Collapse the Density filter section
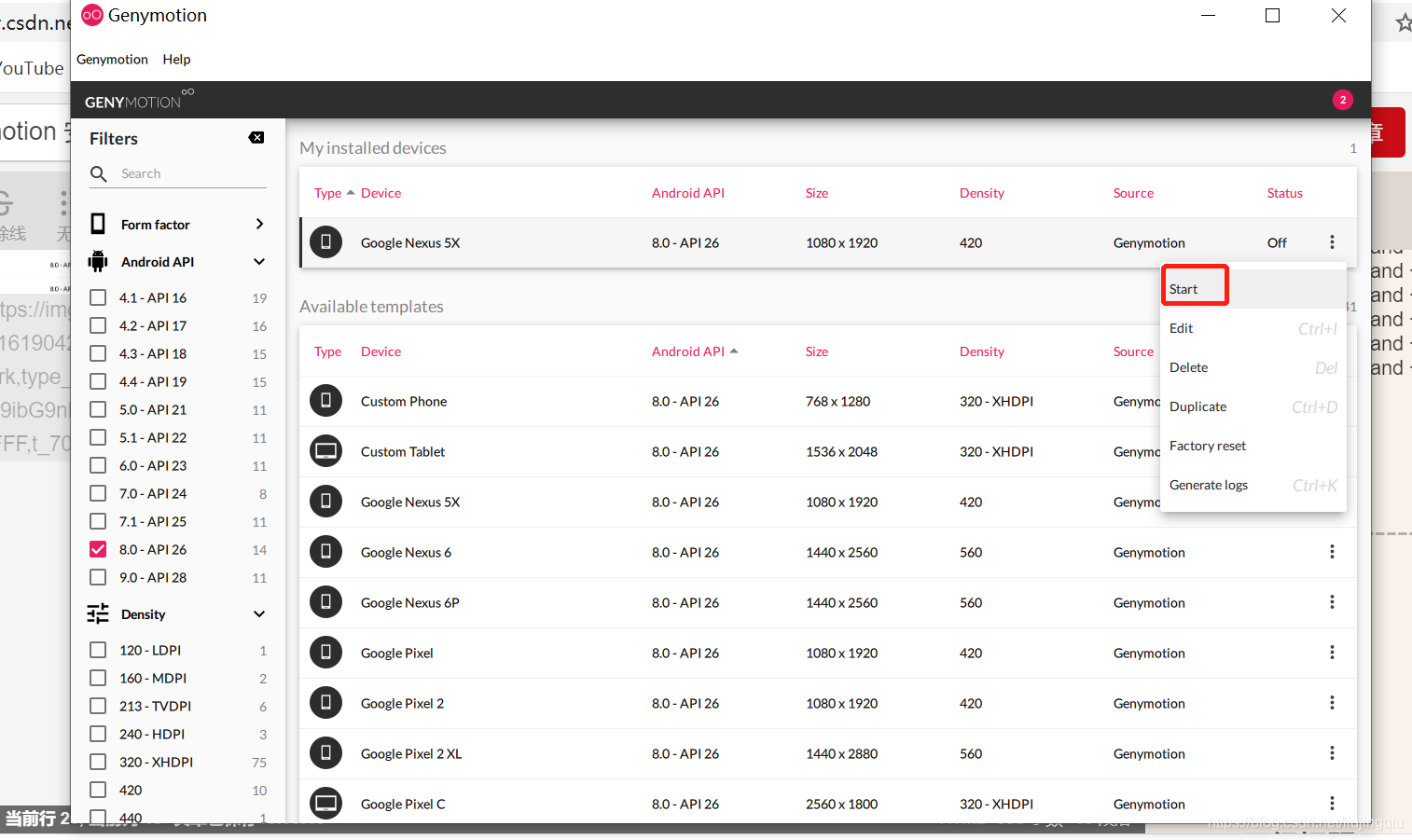 coord(259,614)
